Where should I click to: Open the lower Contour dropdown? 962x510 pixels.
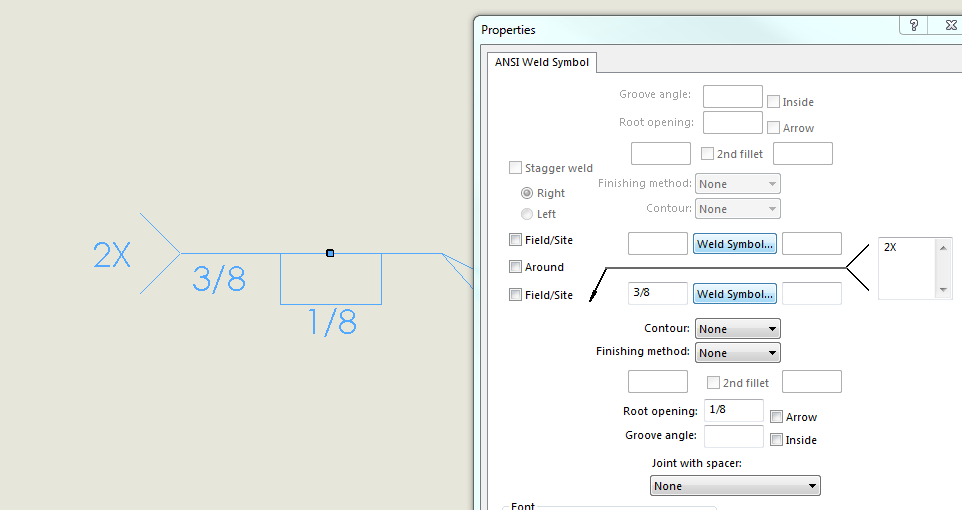tap(737, 329)
